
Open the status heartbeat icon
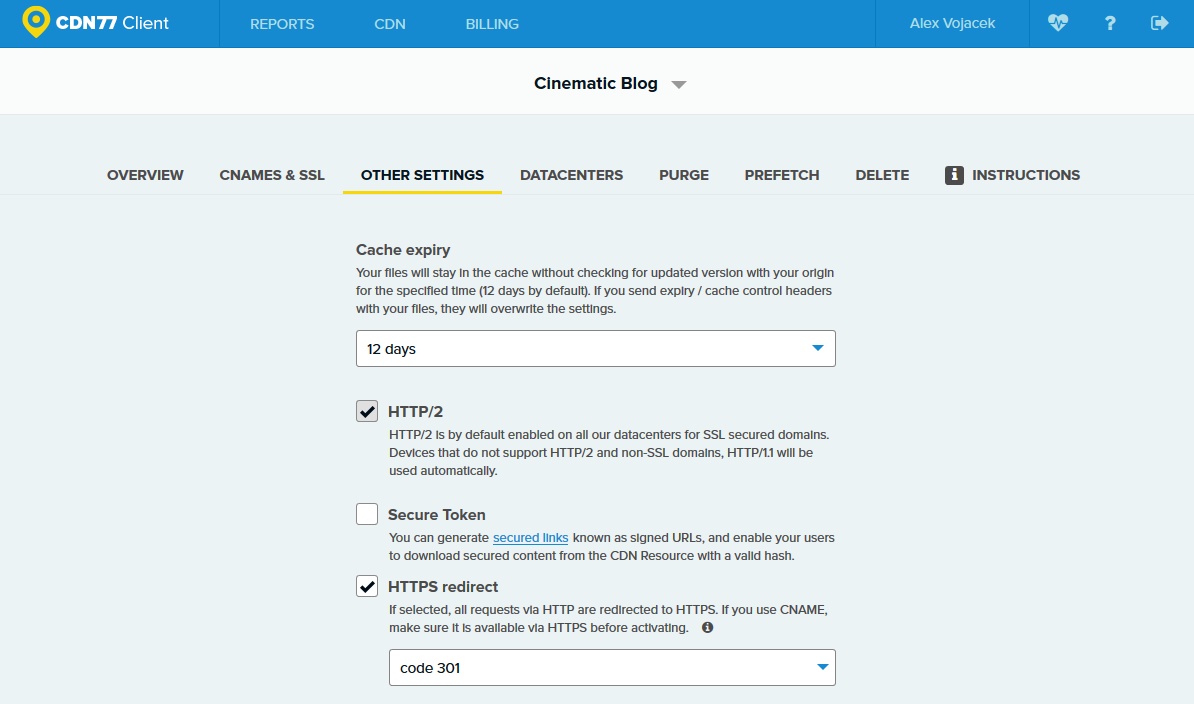[1058, 23]
